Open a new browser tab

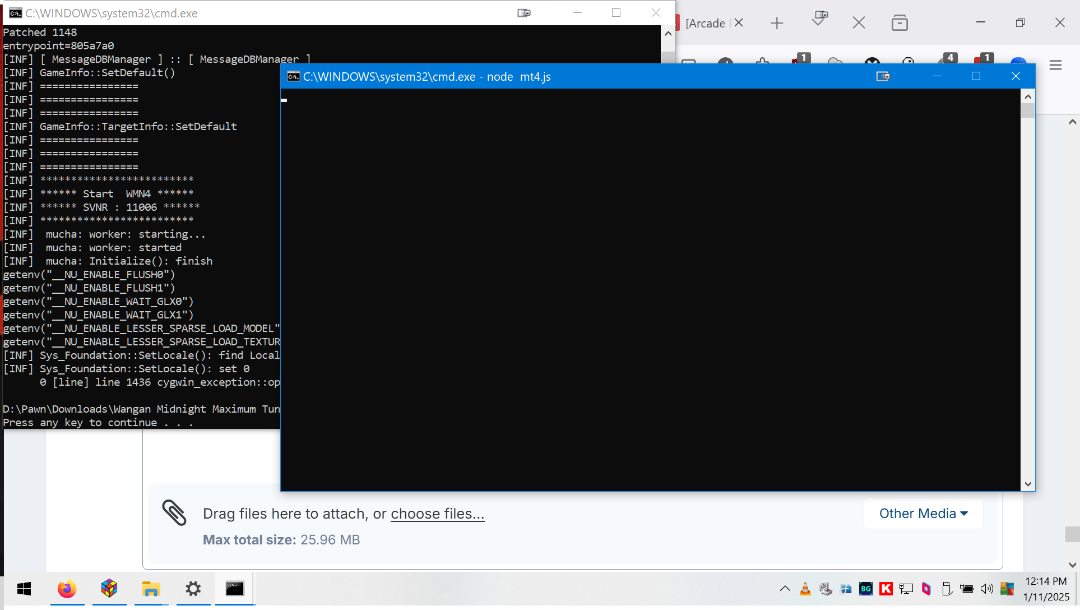pyautogui.click(x=777, y=23)
